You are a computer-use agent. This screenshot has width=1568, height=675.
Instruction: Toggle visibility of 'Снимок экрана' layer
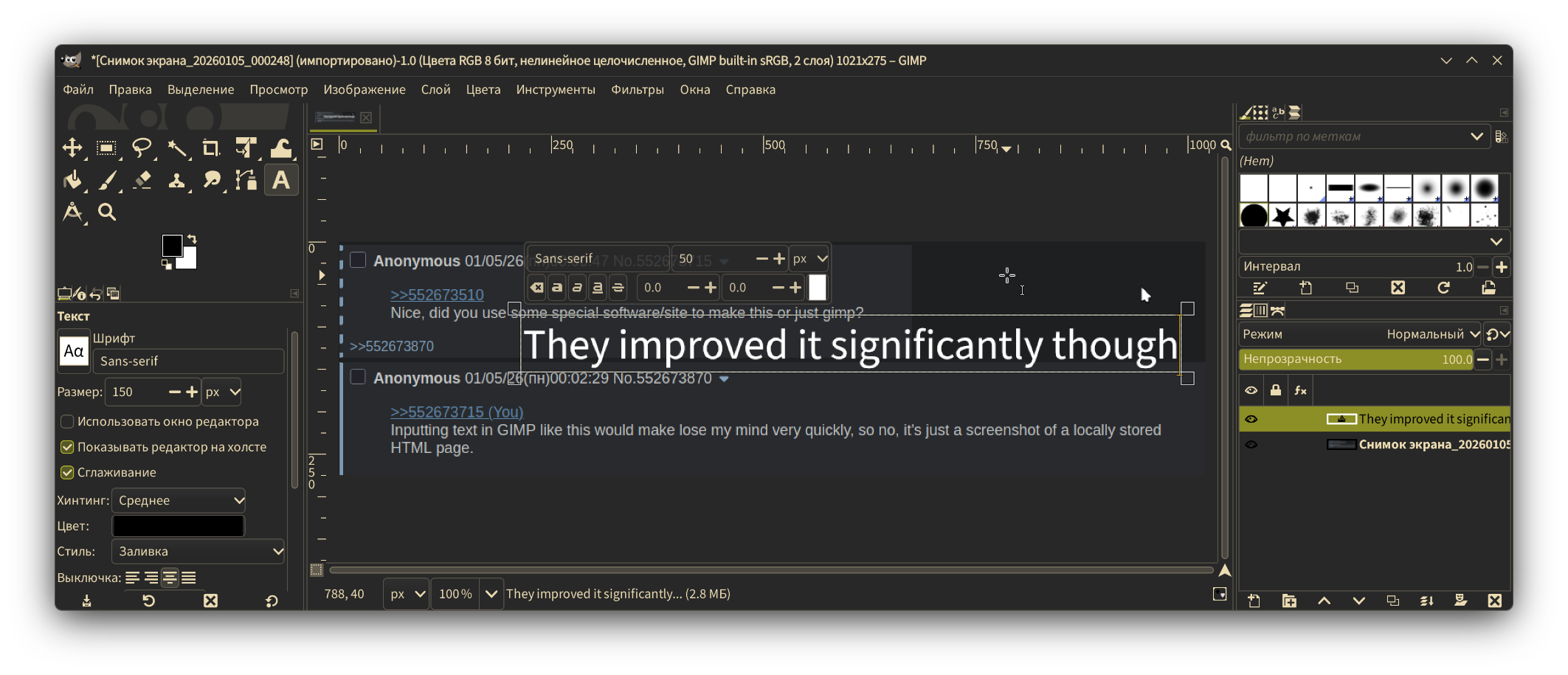tap(1251, 445)
